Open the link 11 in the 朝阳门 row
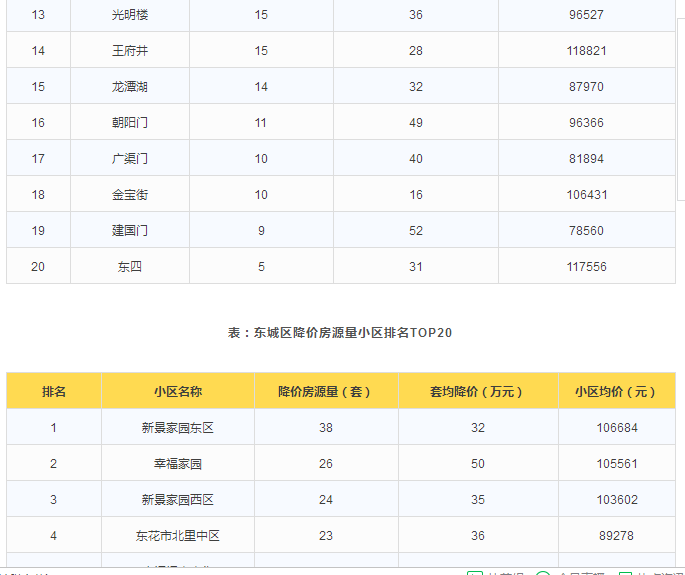 pos(261,123)
